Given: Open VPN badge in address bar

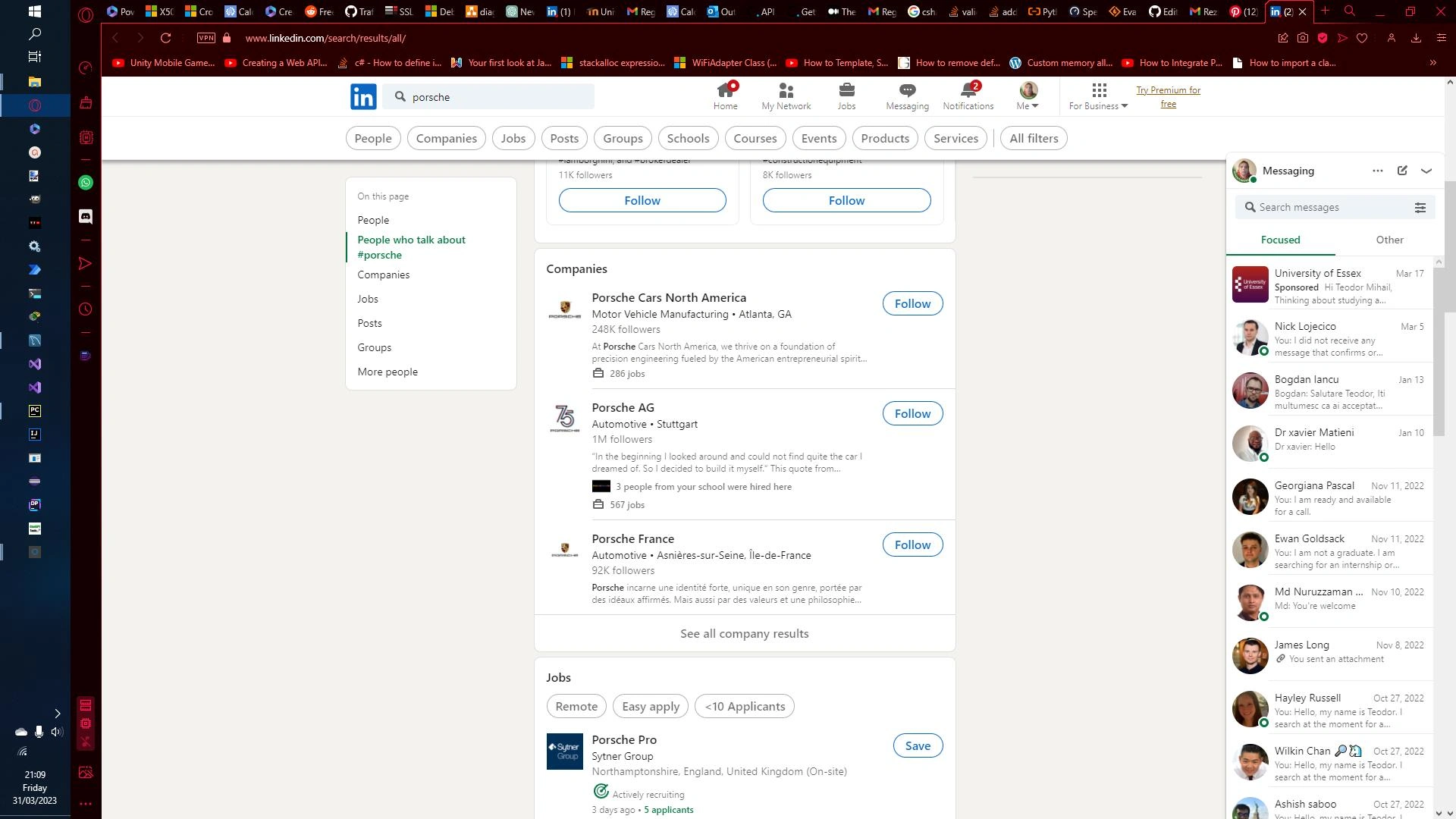Looking at the screenshot, I should click(x=206, y=38).
